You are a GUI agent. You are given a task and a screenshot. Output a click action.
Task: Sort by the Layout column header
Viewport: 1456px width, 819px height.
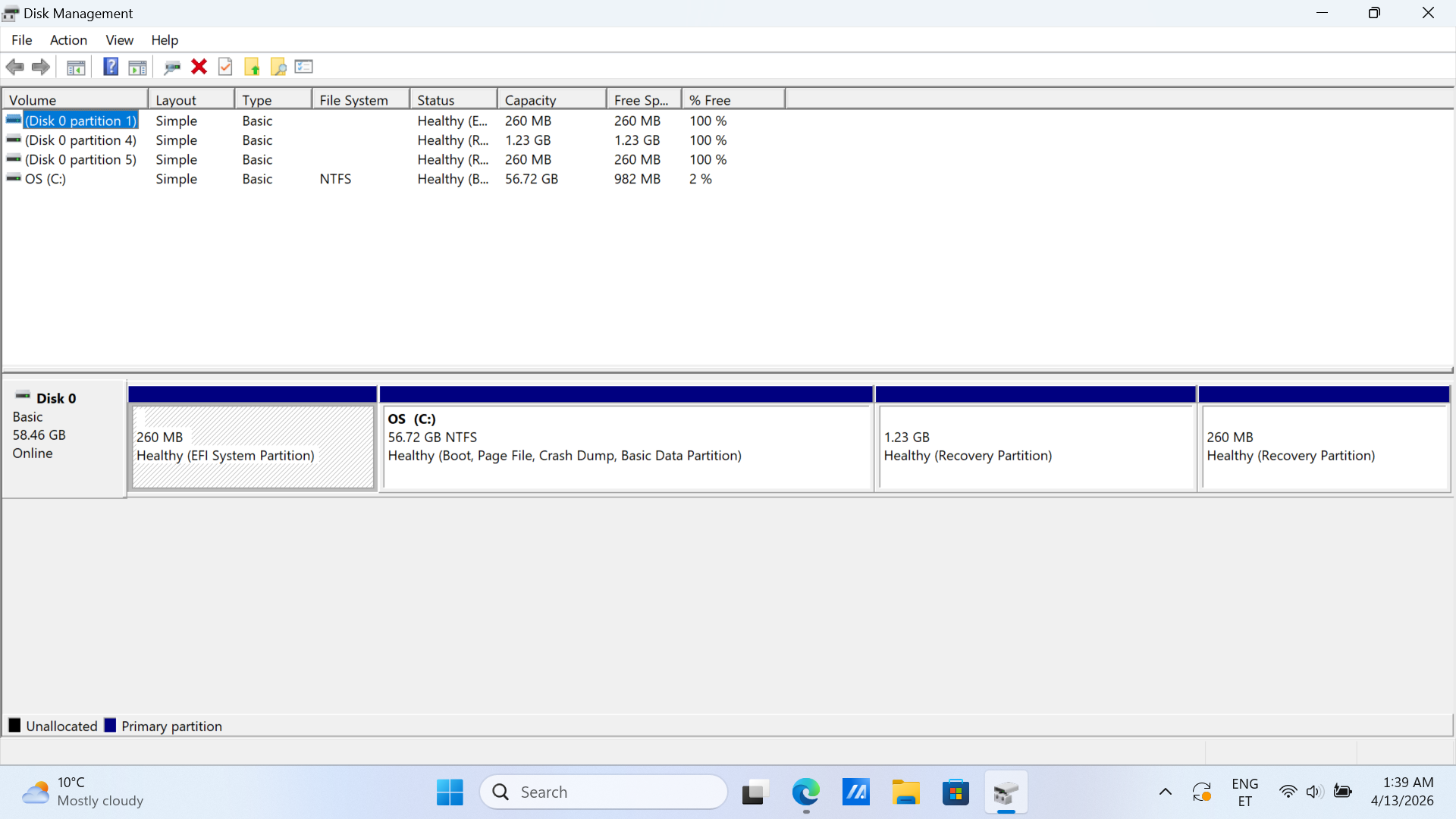pyautogui.click(x=191, y=100)
